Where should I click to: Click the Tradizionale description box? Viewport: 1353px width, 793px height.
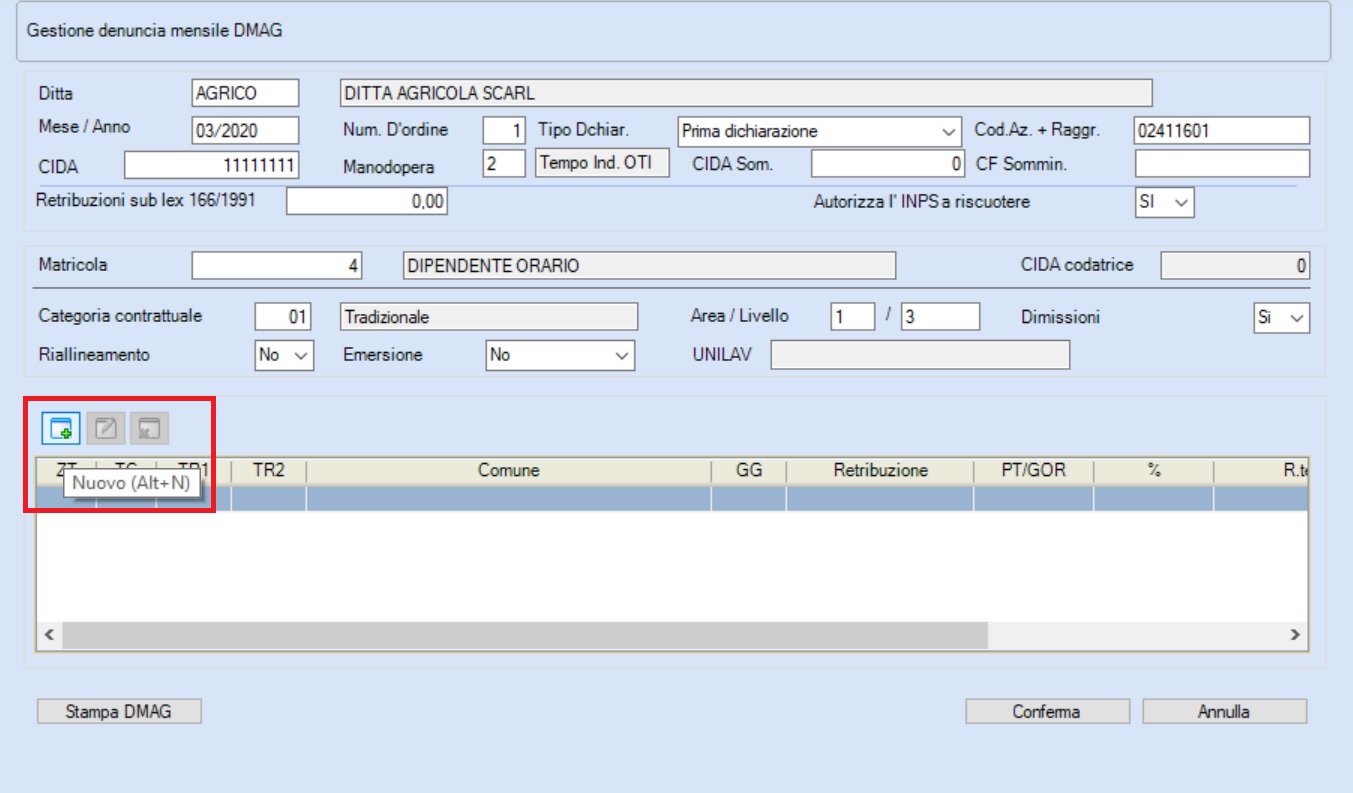point(489,317)
